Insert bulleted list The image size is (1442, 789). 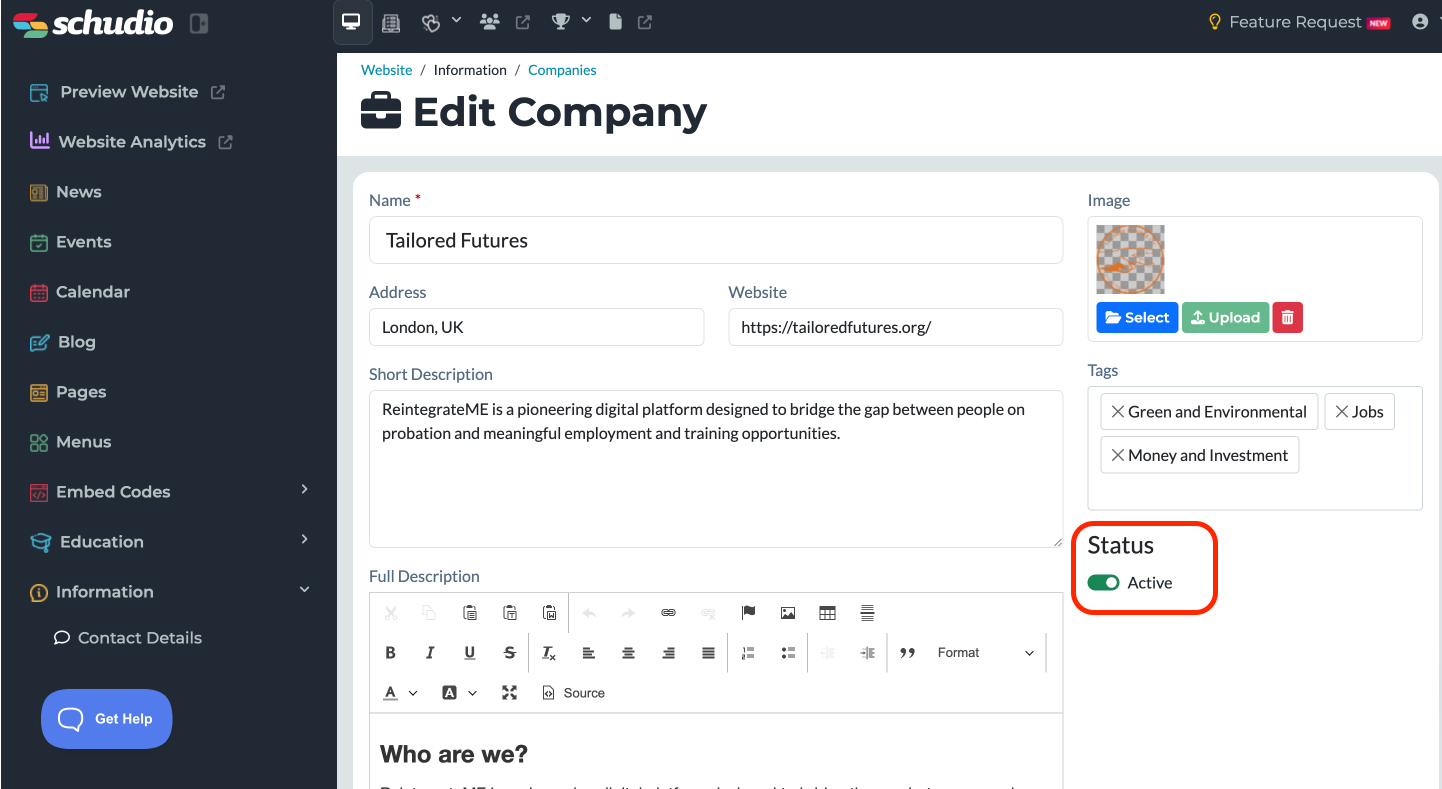(788, 653)
